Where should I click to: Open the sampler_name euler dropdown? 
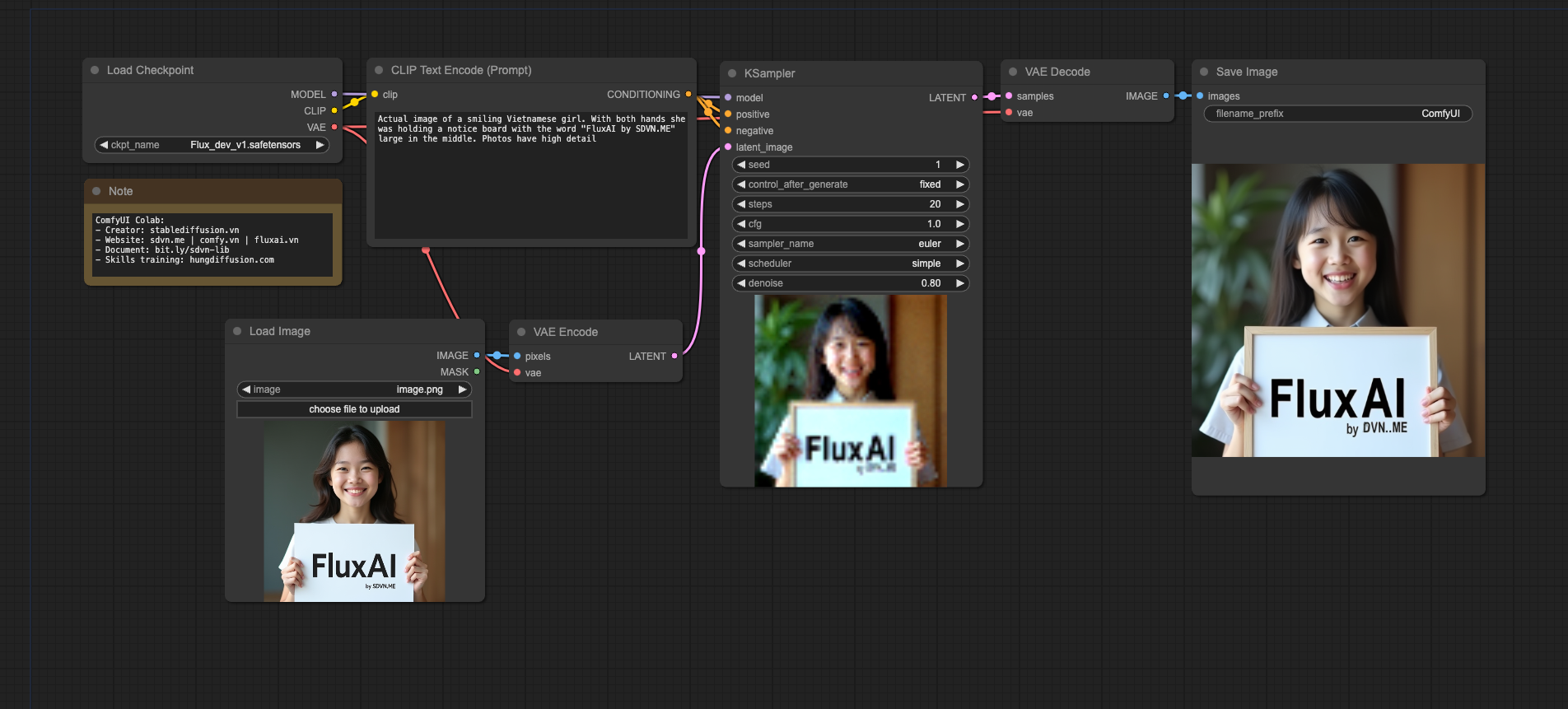coord(850,244)
